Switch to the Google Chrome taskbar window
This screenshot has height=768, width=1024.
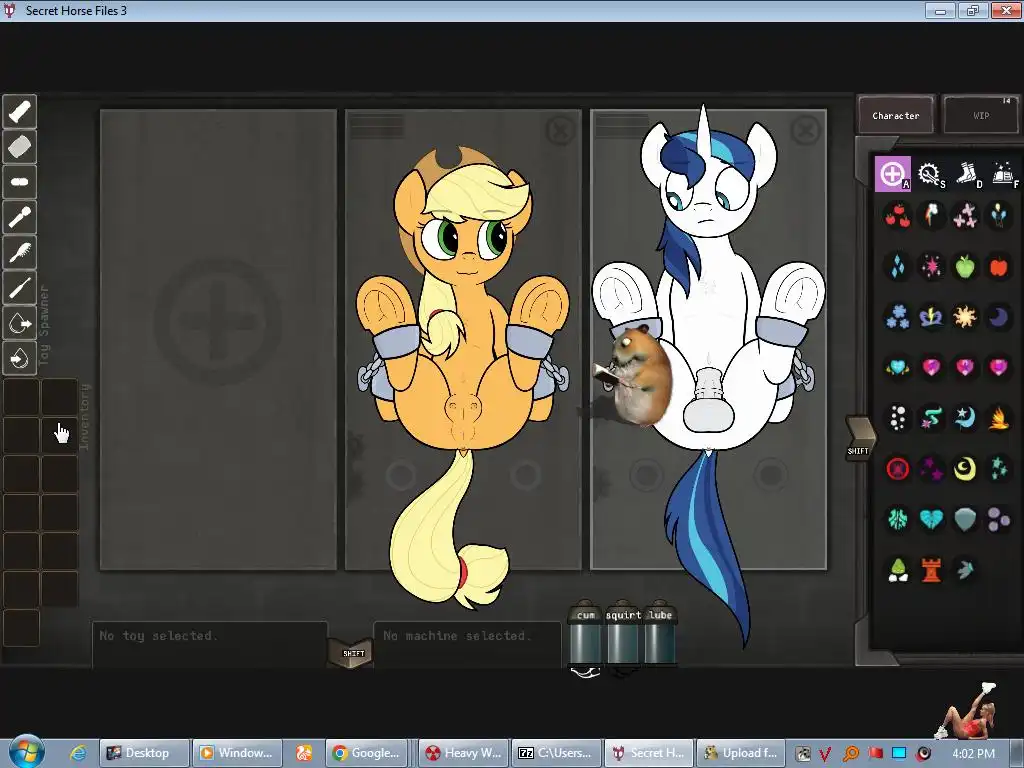(x=368, y=753)
